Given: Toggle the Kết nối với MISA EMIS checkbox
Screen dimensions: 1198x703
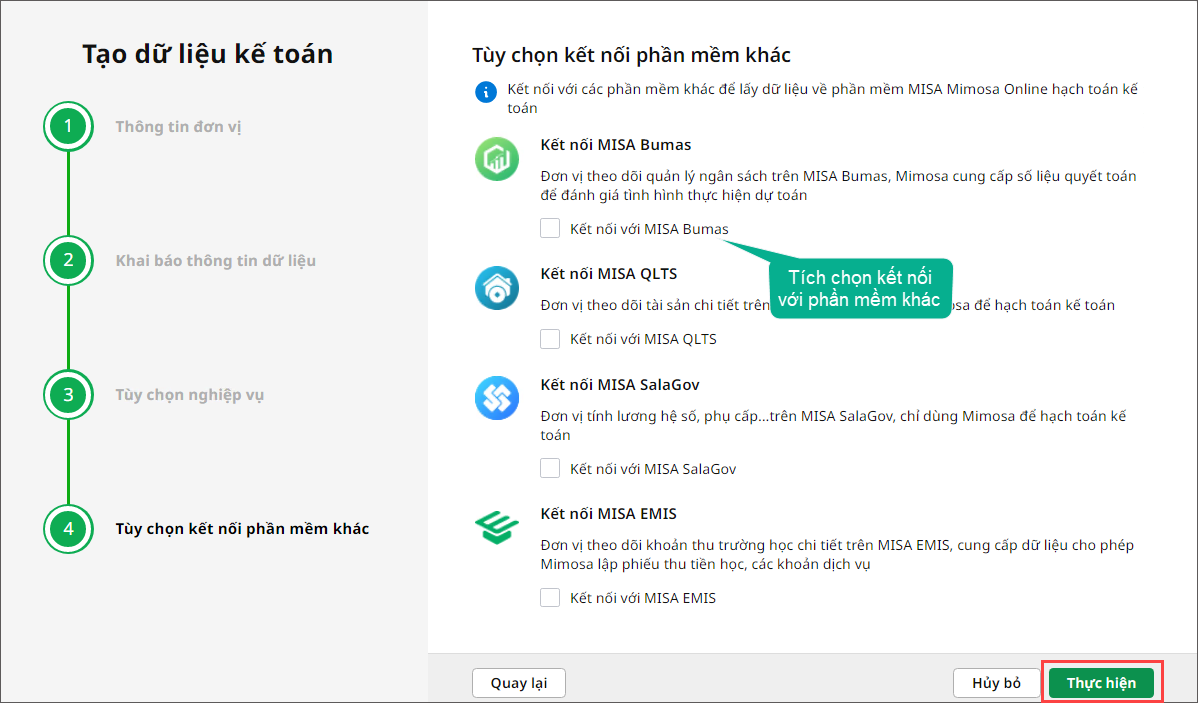Looking at the screenshot, I should (550, 598).
